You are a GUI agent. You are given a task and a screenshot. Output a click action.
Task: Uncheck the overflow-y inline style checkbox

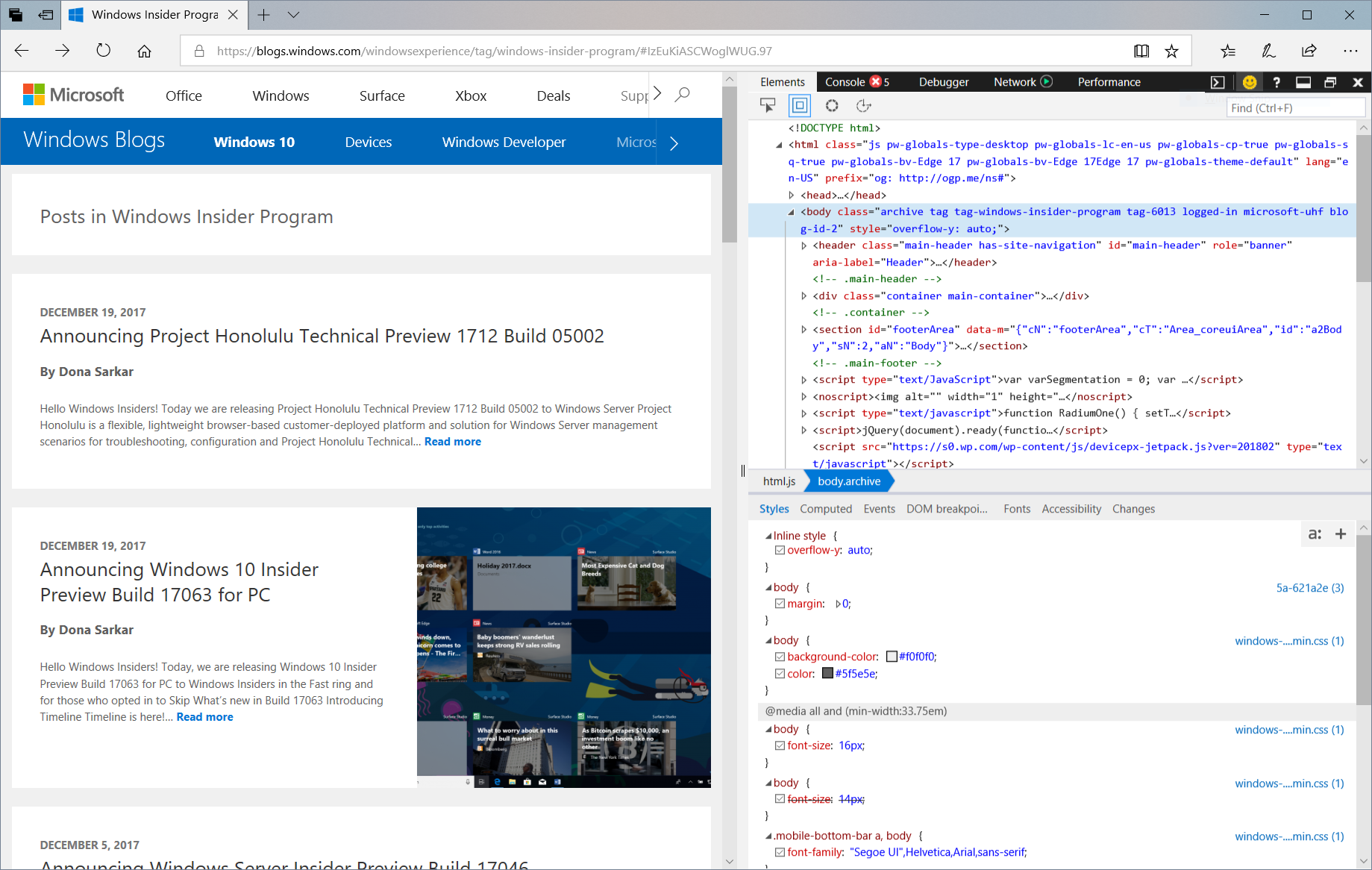(x=780, y=550)
